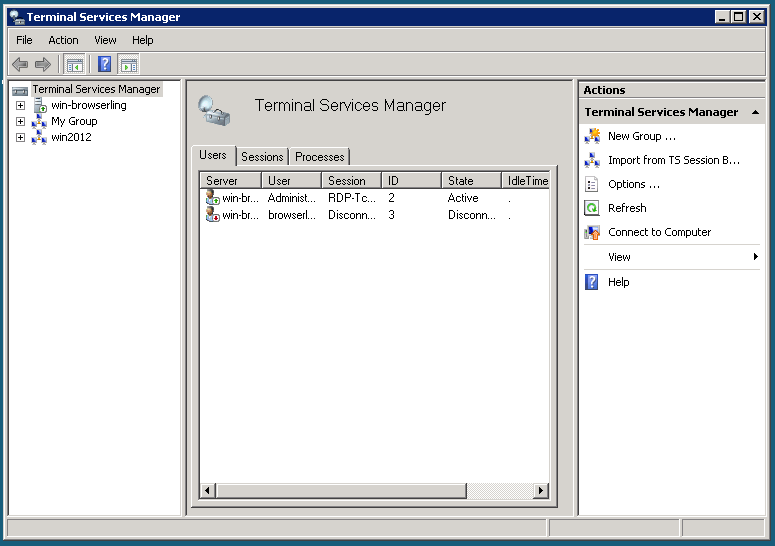The image size is (775, 546).
Task: Select win-browserling in the tree
Action: point(89,105)
